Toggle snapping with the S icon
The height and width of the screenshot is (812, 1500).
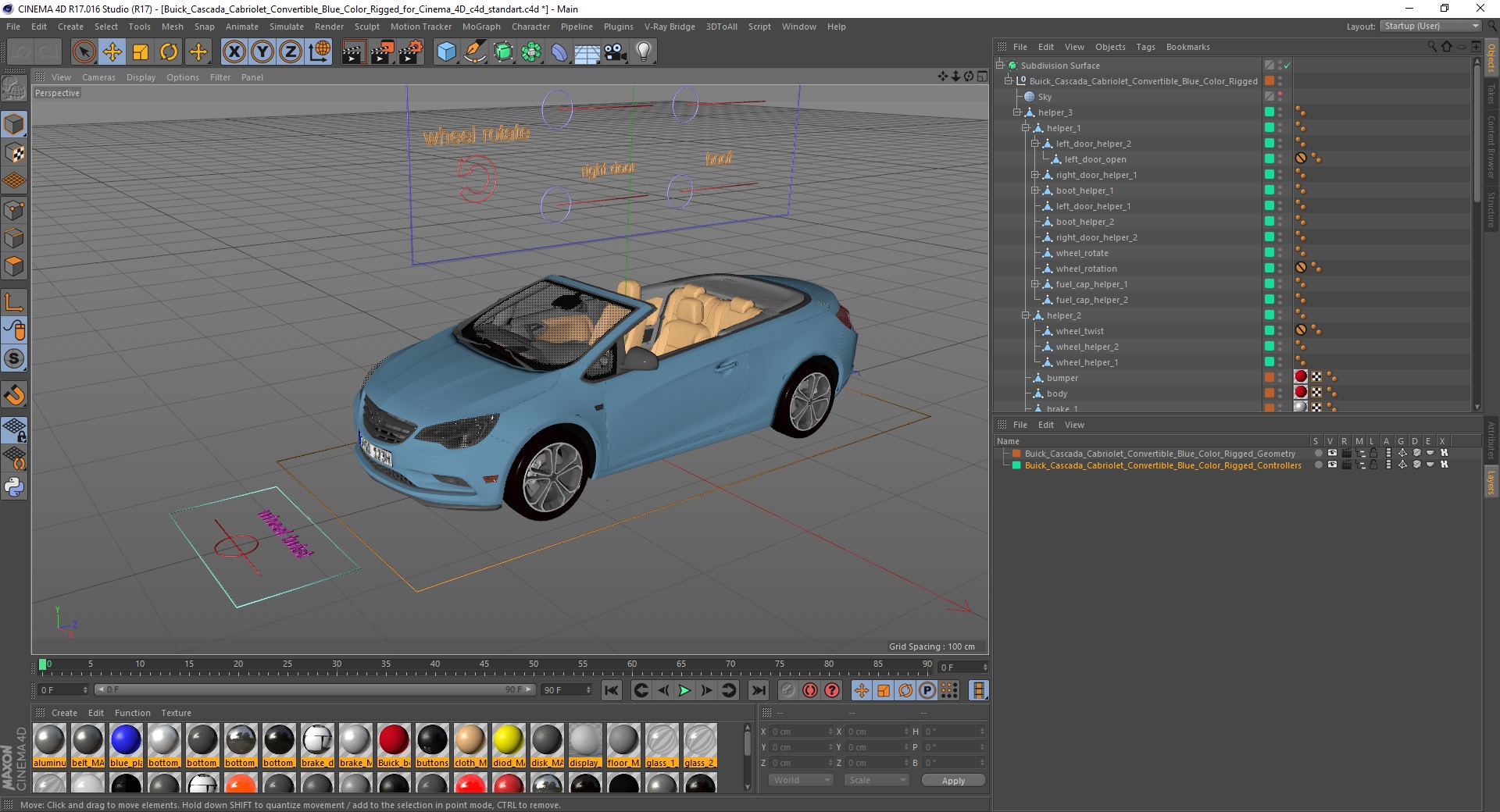(x=14, y=359)
